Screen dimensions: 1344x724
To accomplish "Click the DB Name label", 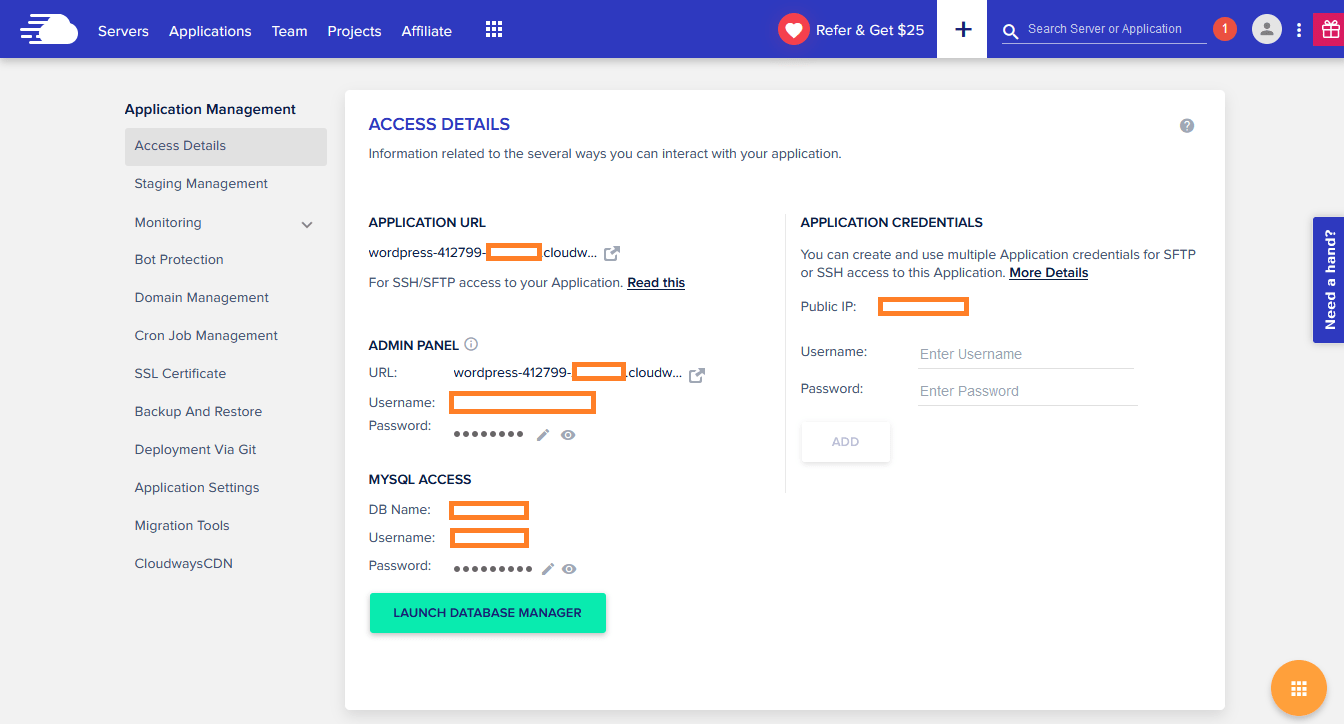I will click(x=400, y=510).
